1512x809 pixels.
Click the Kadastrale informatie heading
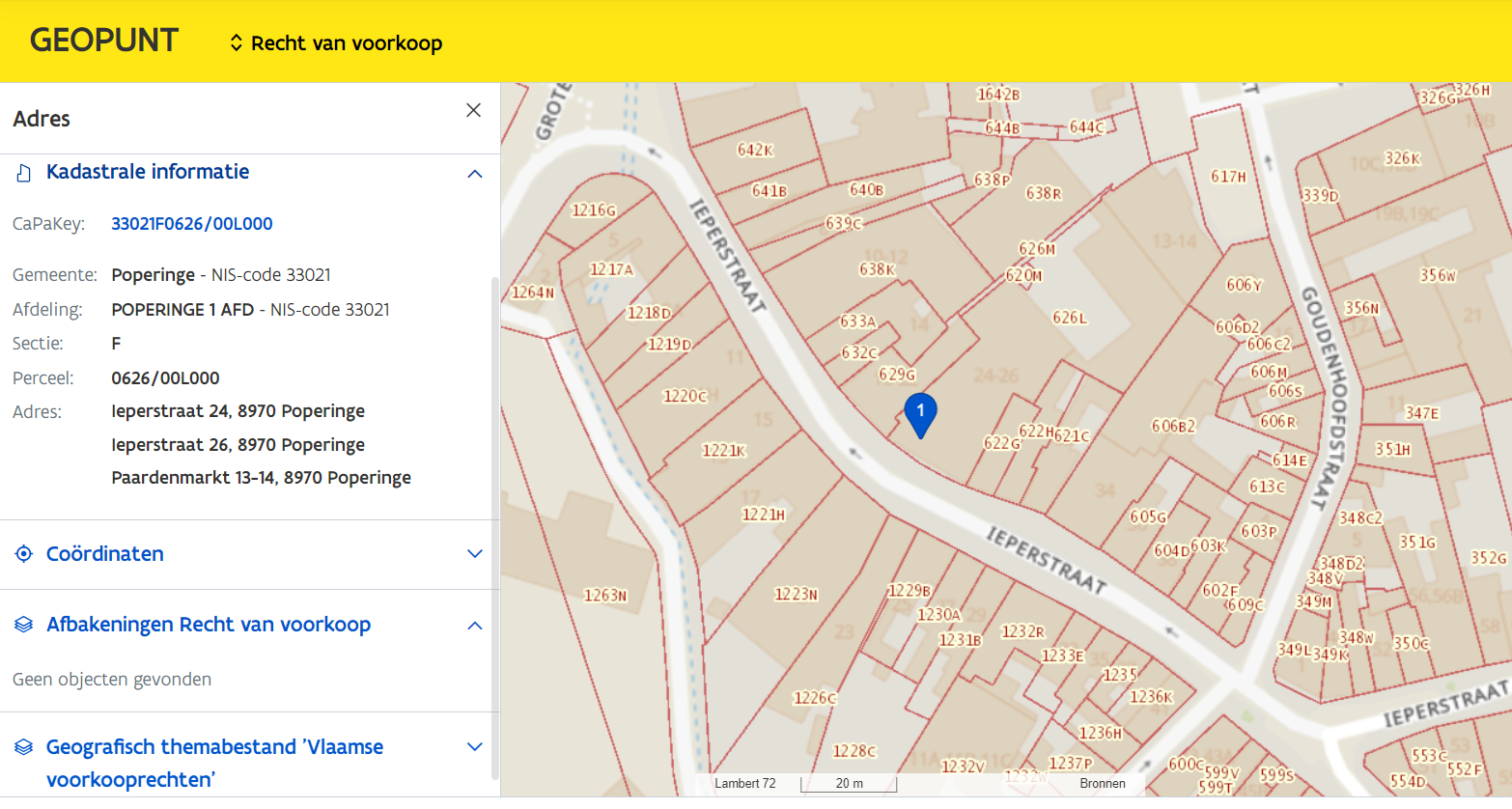148,172
